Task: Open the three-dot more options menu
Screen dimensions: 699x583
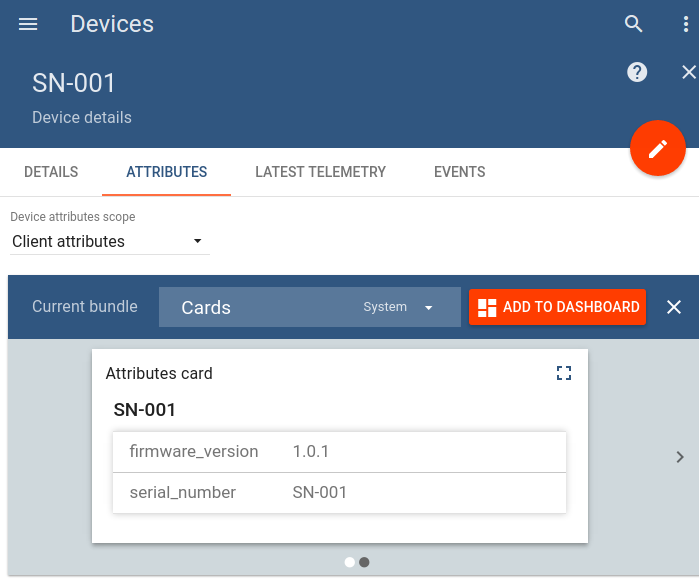Action: (686, 24)
